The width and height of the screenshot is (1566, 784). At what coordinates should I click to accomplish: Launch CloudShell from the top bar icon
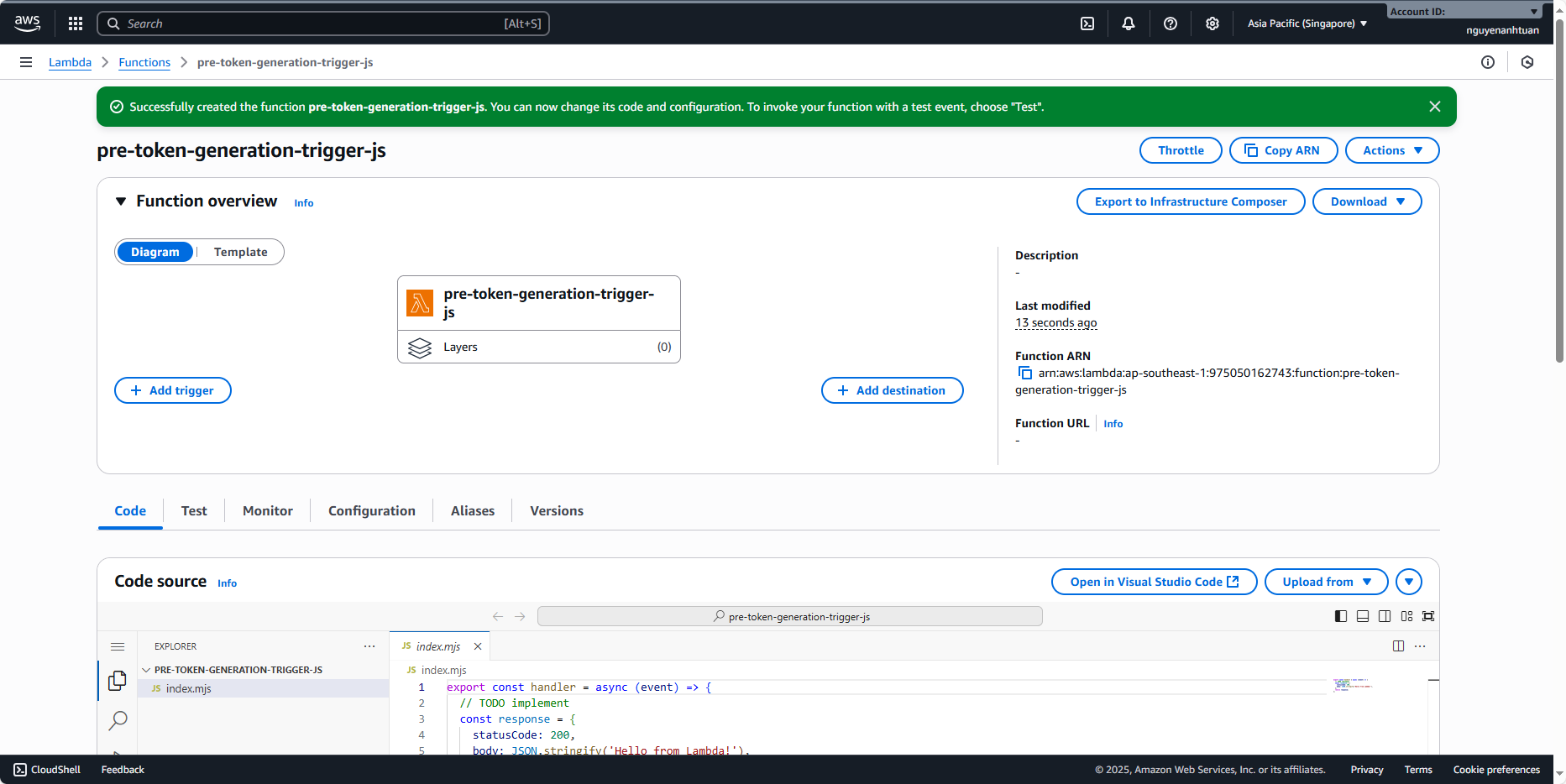point(1087,24)
